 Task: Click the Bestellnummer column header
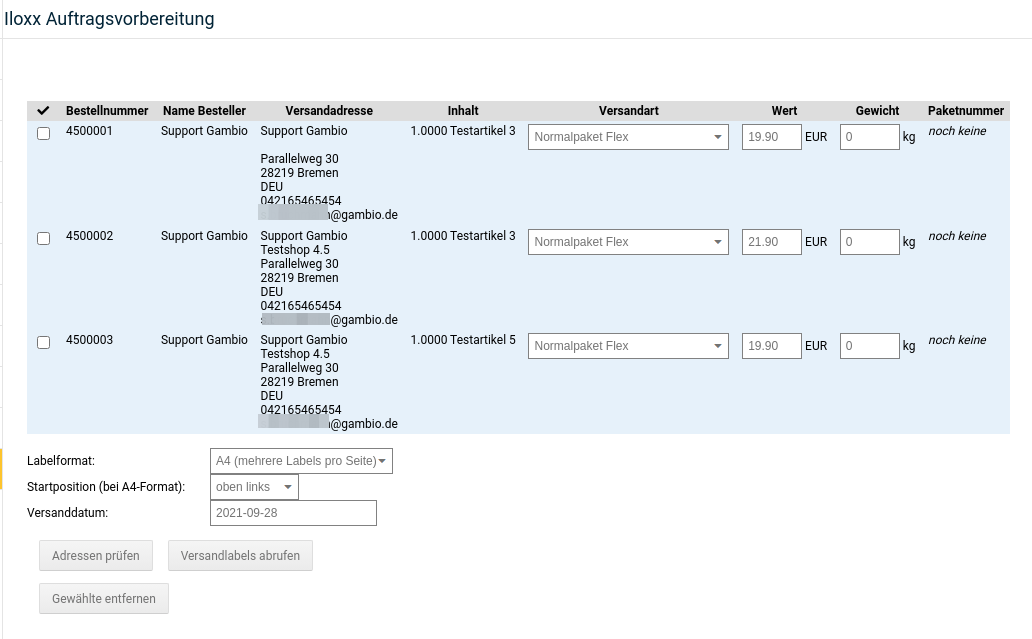[107, 111]
